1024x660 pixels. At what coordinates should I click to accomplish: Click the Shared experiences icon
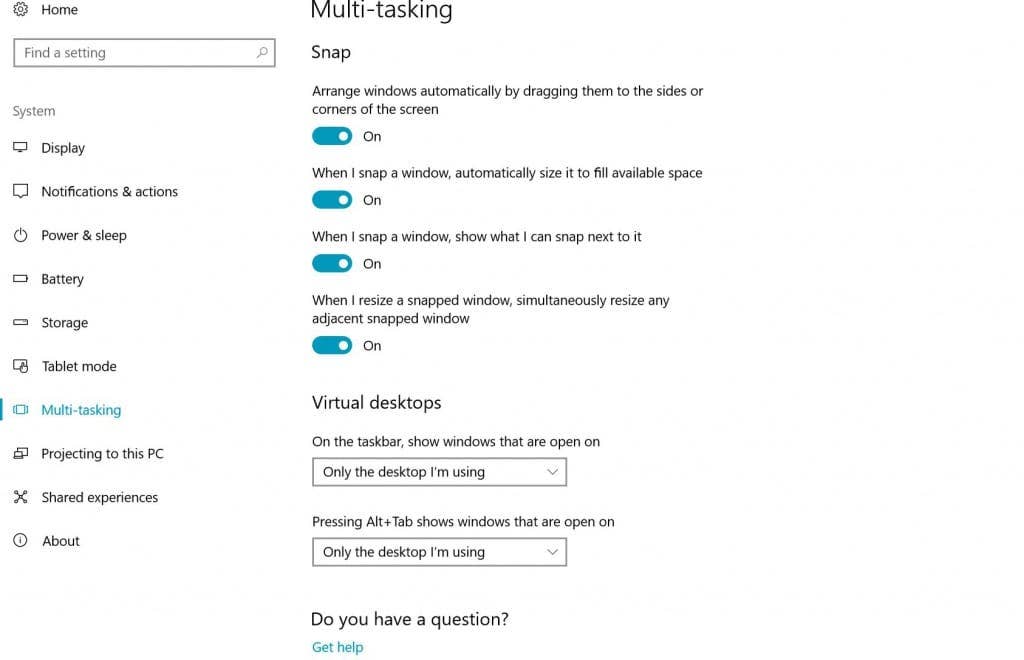click(x=21, y=497)
